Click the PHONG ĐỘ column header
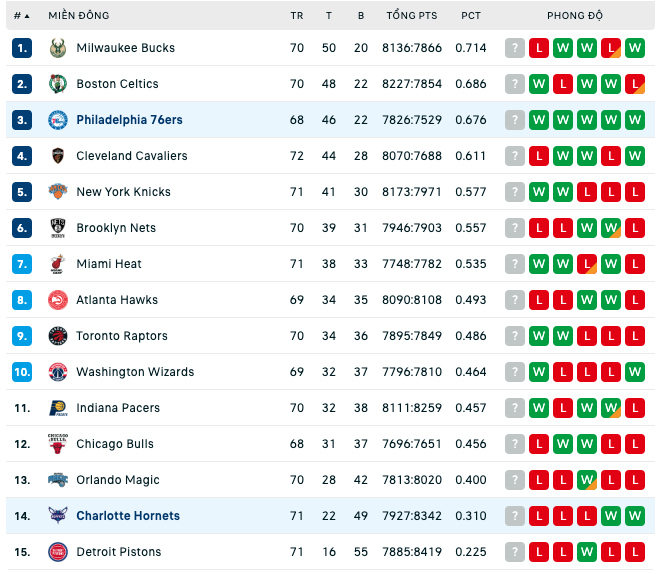 click(575, 16)
